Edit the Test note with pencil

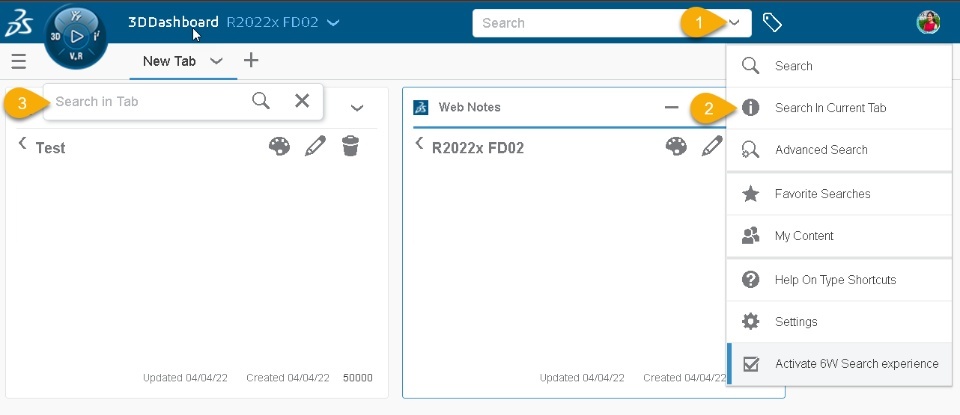point(315,146)
